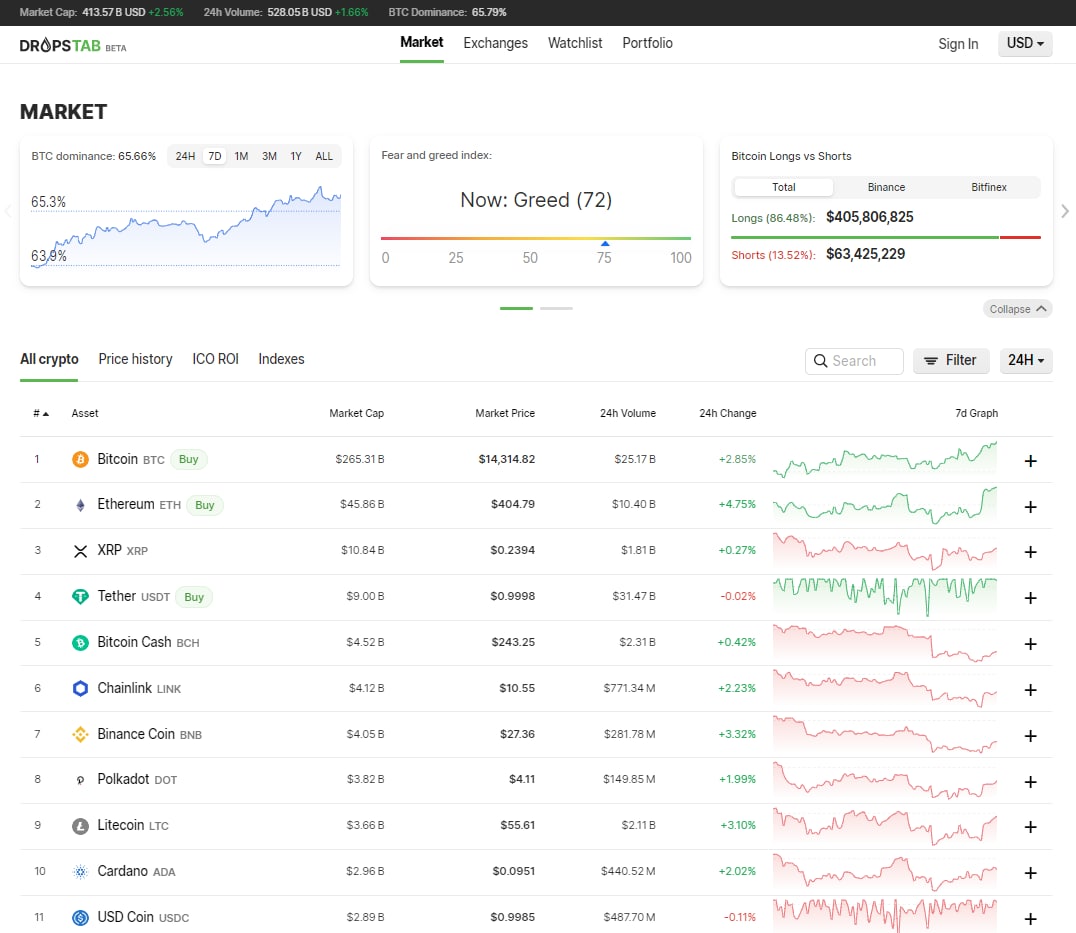The image size is (1076, 933).
Task: Click Buy button next to Ethereum
Action: click(204, 506)
